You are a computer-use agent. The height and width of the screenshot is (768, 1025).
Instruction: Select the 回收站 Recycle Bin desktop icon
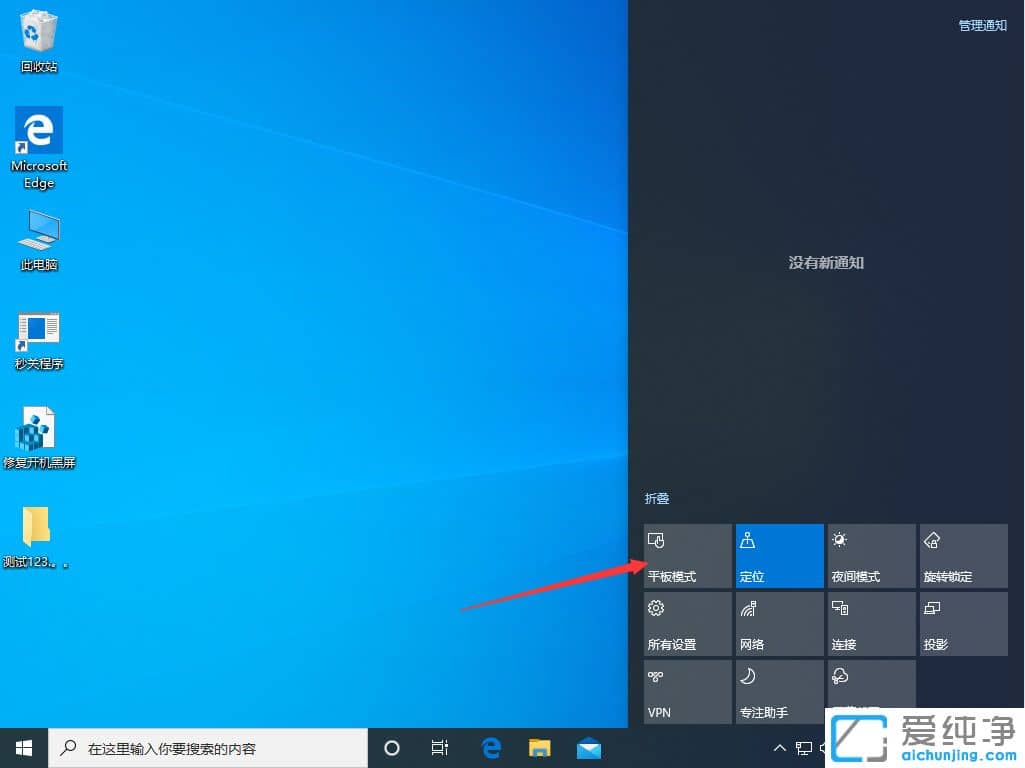click(x=39, y=42)
